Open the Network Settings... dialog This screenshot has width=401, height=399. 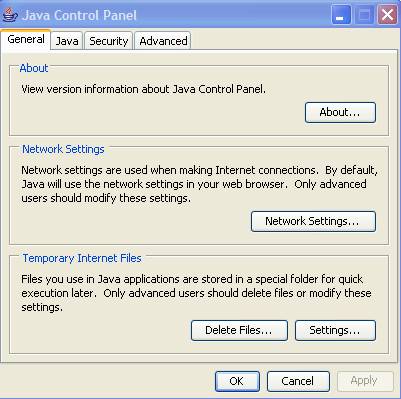pyautogui.click(x=313, y=221)
